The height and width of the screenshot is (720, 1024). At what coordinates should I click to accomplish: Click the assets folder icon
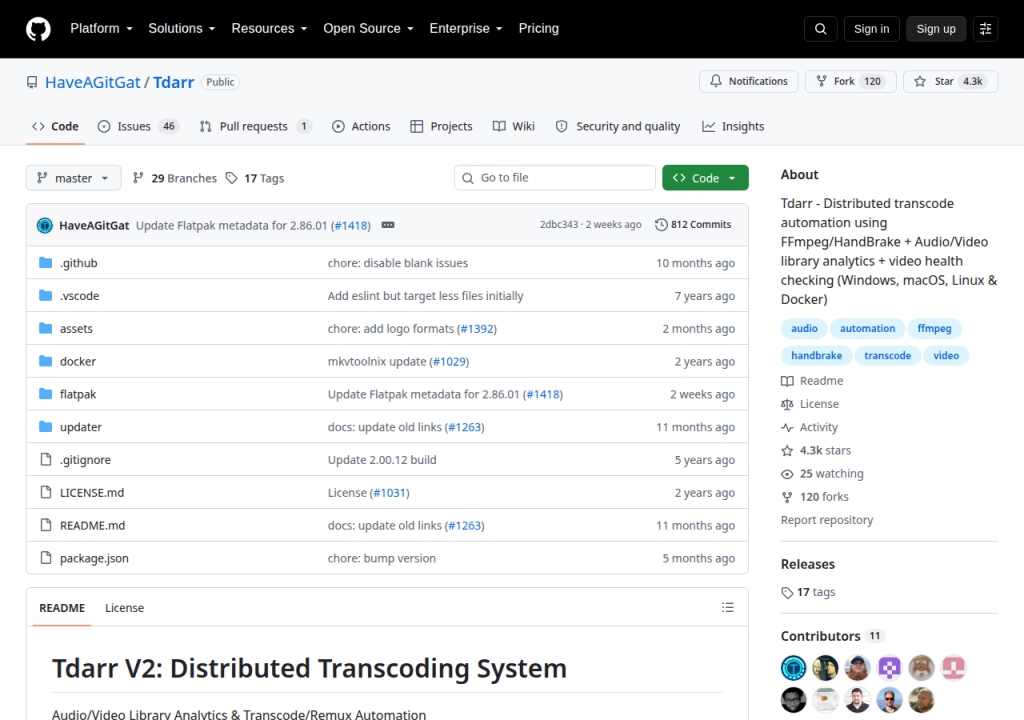tap(46, 328)
